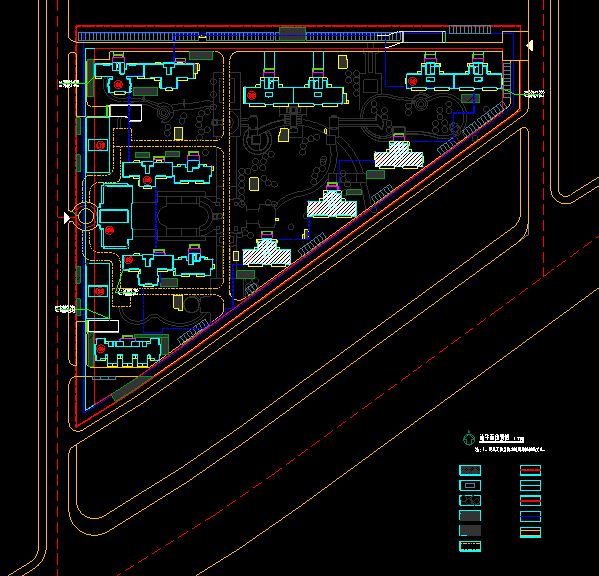
Task: Select the note text line under drawing title
Action: [x=510, y=450]
